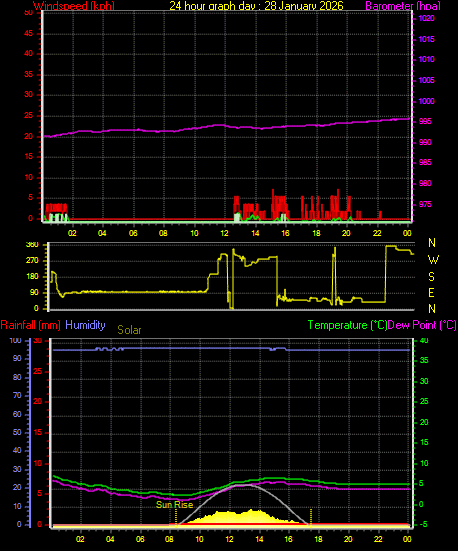
Task: Click the S compass letter
Action: tap(432, 277)
